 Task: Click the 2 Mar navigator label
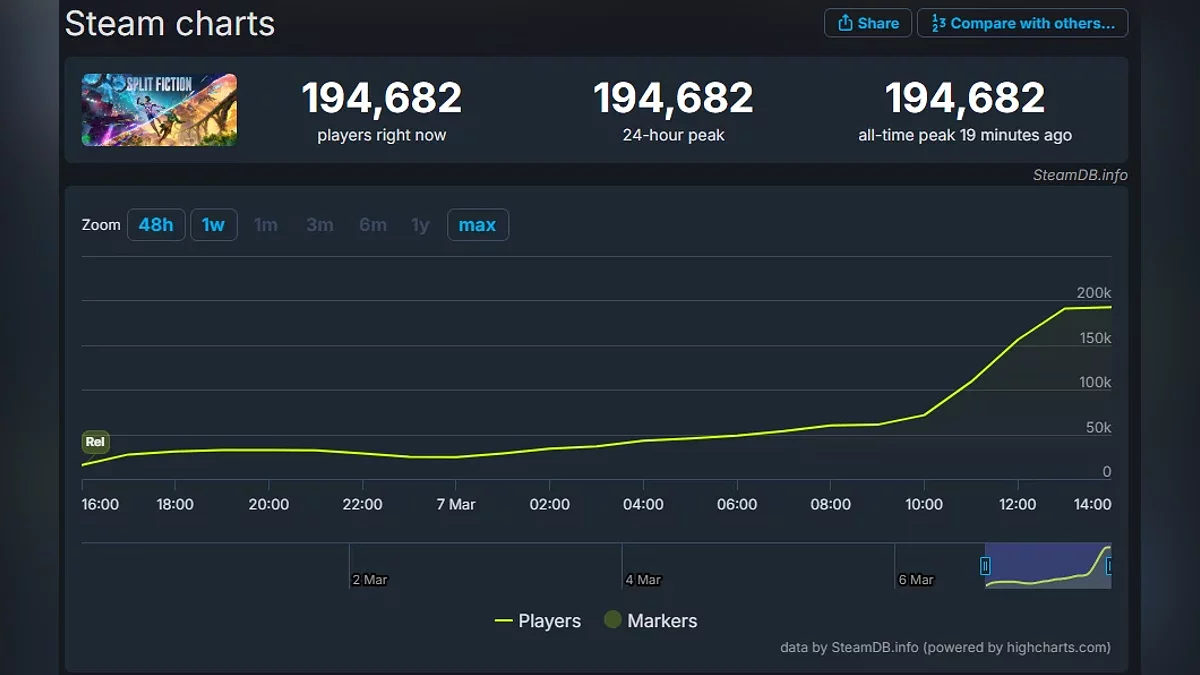370,580
